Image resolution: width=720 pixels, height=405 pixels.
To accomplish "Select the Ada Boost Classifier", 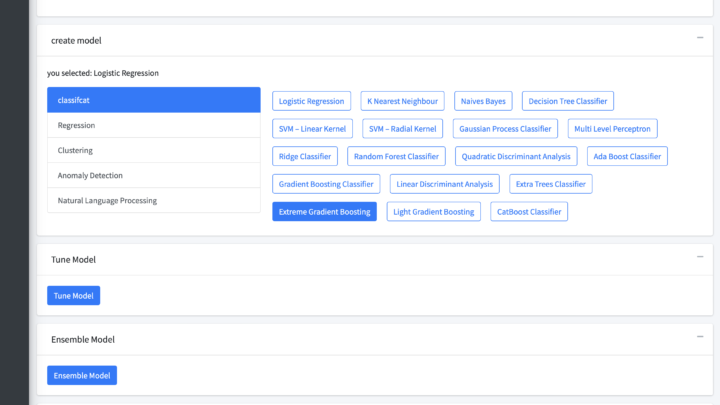I will tap(626, 156).
